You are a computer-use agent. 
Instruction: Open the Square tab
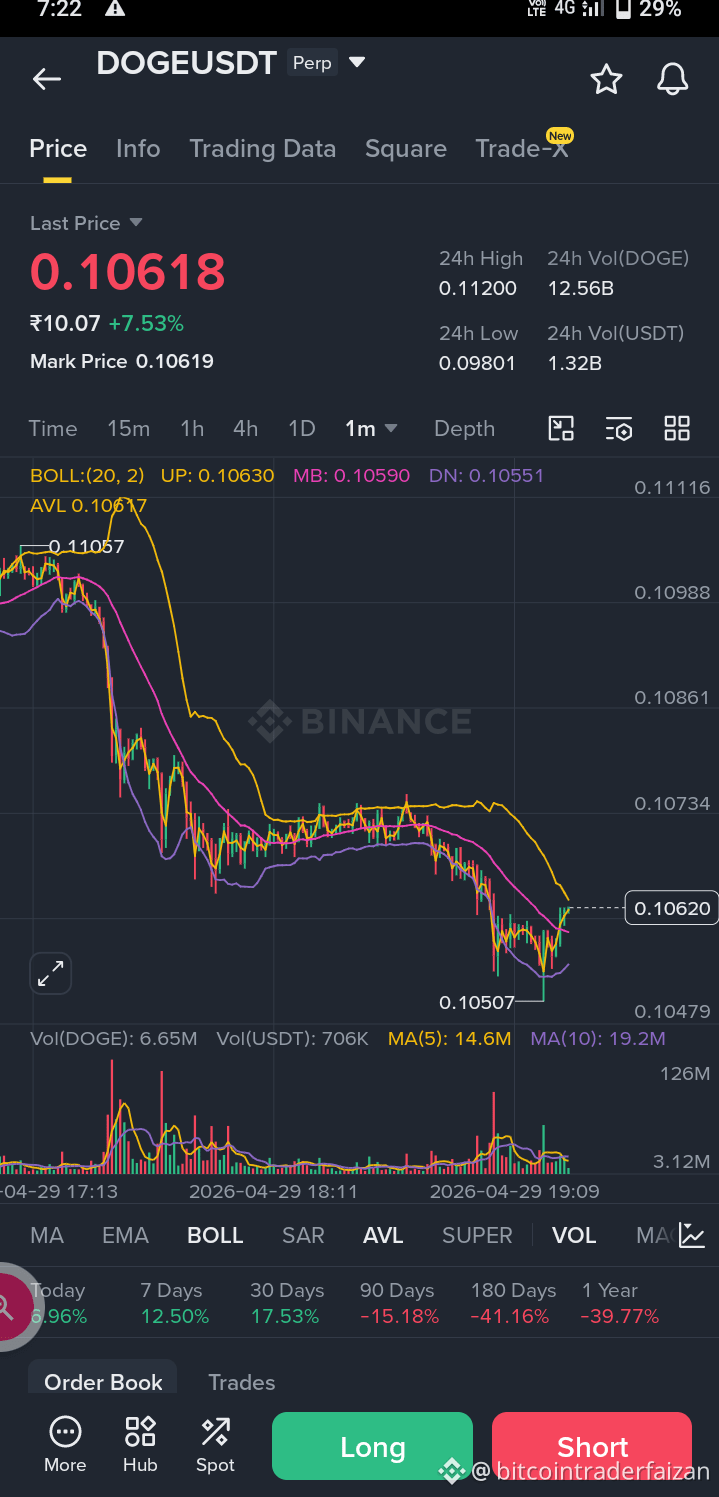pyautogui.click(x=406, y=149)
